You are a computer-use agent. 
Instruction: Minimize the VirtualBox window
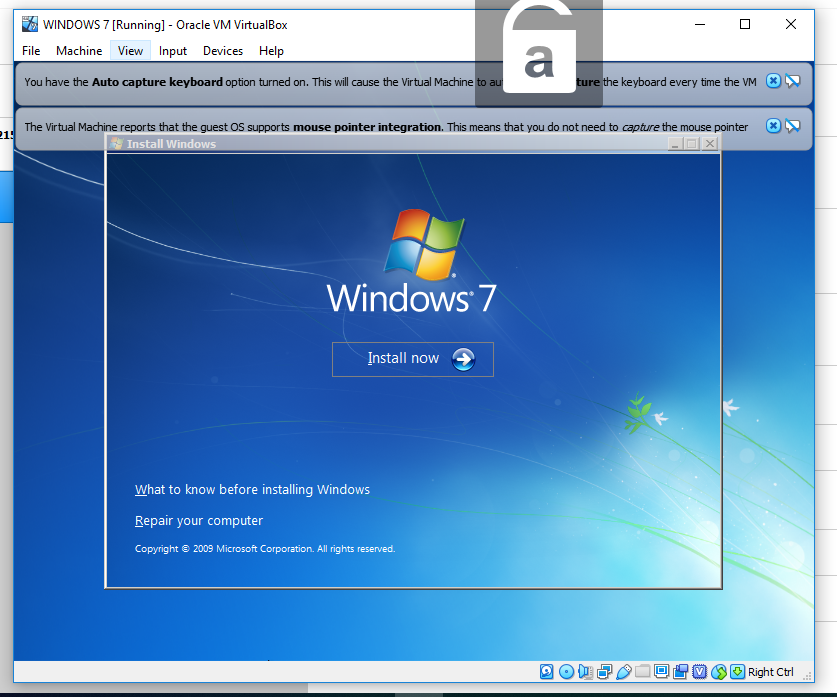[700, 24]
